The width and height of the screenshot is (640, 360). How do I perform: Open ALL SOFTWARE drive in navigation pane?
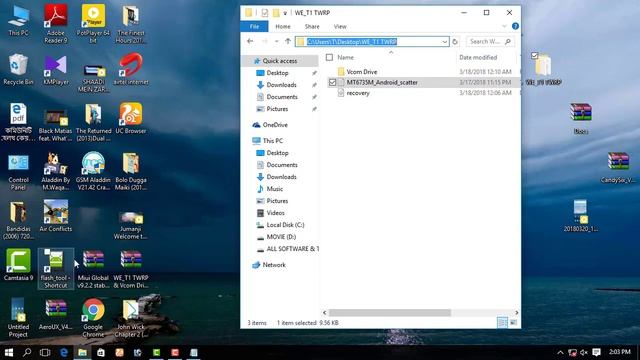coord(292,249)
